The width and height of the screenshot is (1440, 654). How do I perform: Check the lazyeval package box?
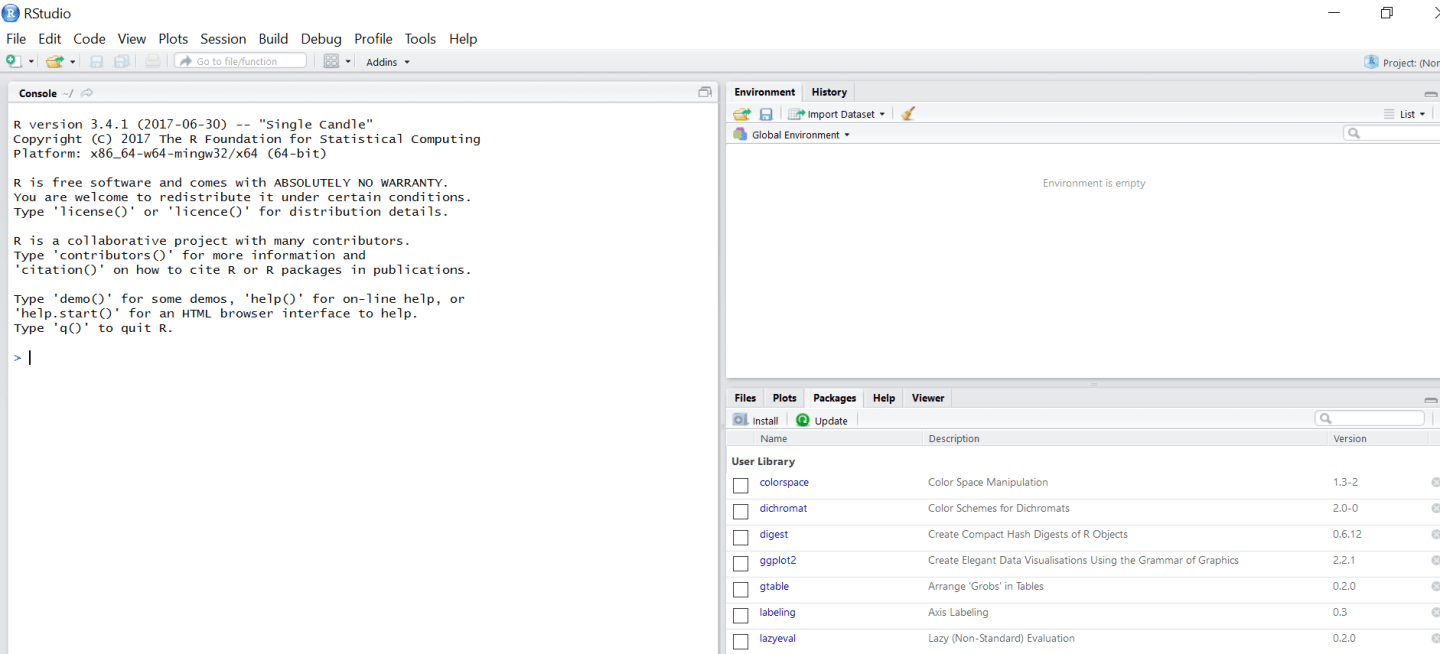tap(741, 642)
